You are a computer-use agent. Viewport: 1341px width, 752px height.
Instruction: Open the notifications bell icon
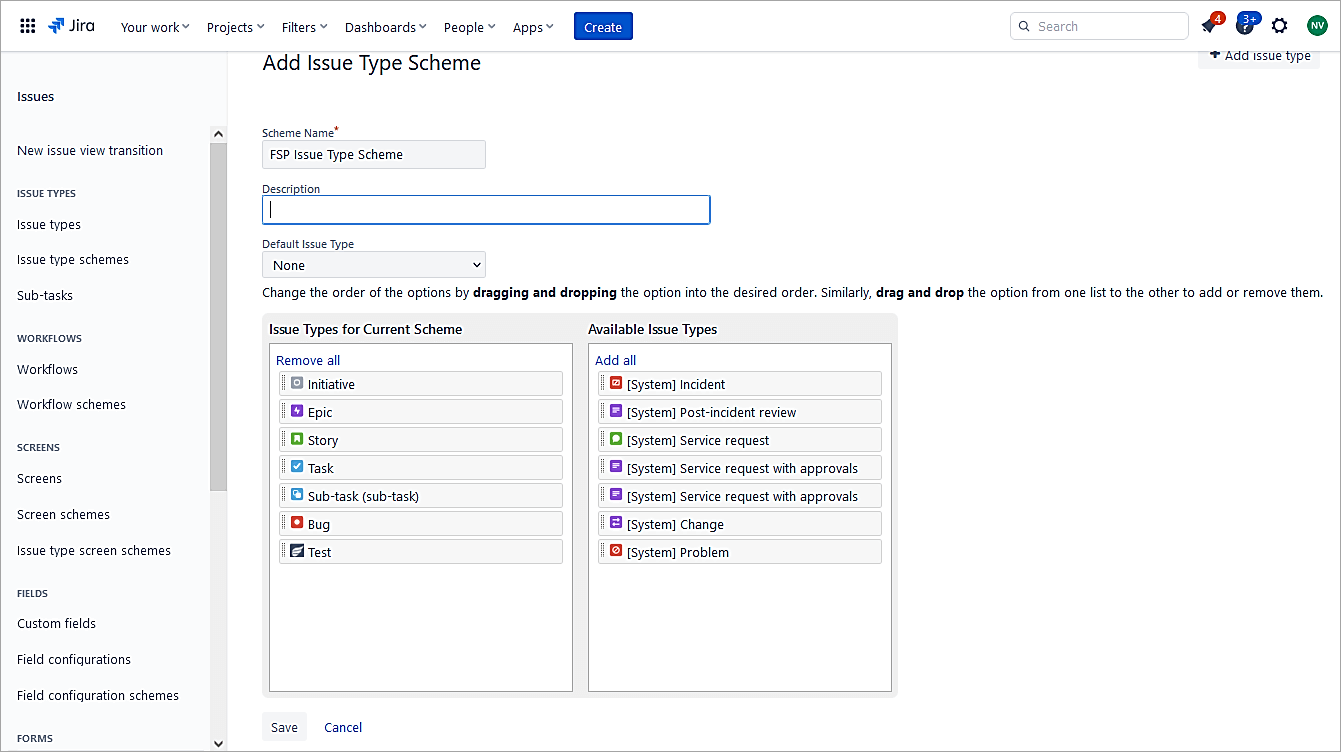(1209, 26)
